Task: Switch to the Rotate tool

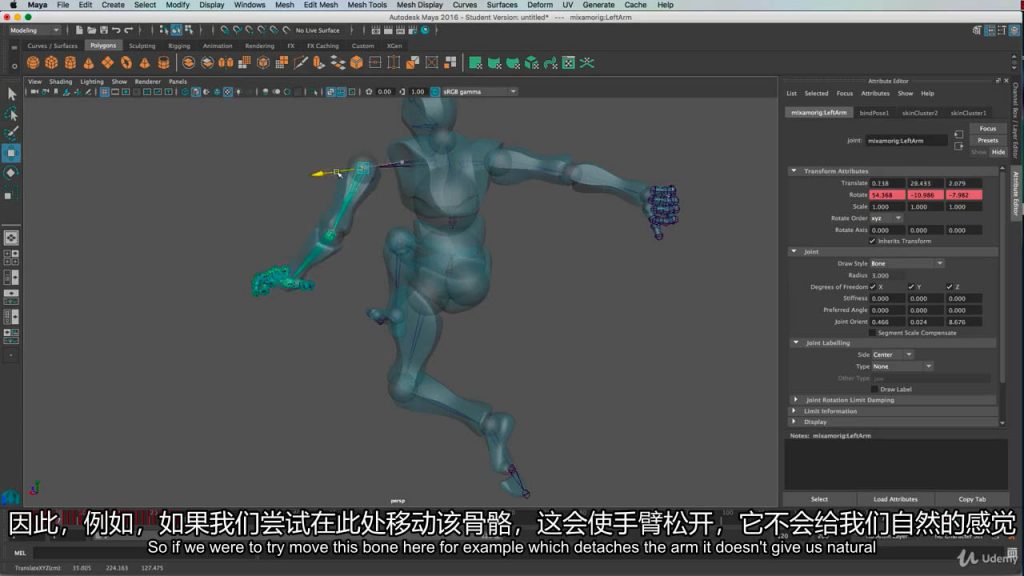Action: [x=11, y=173]
